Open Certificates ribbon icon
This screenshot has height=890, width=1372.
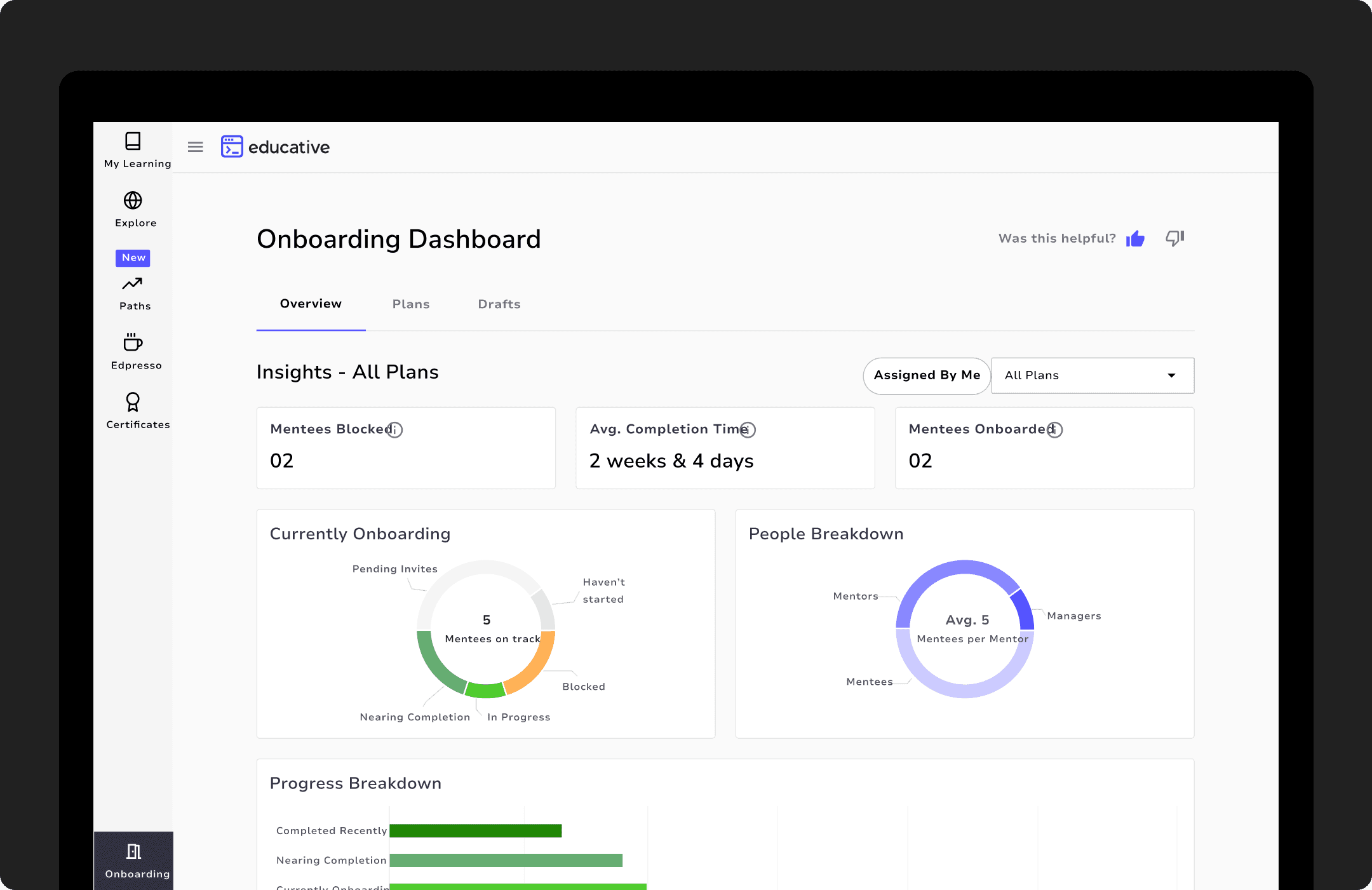(x=133, y=402)
